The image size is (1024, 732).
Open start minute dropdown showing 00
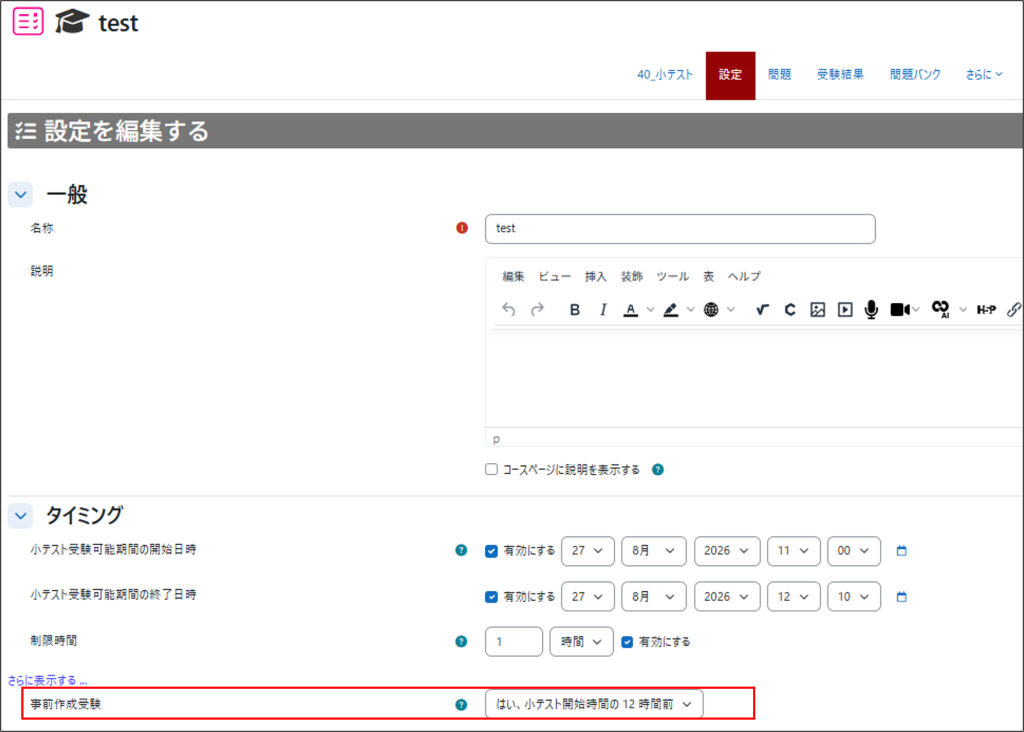click(854, 551)
